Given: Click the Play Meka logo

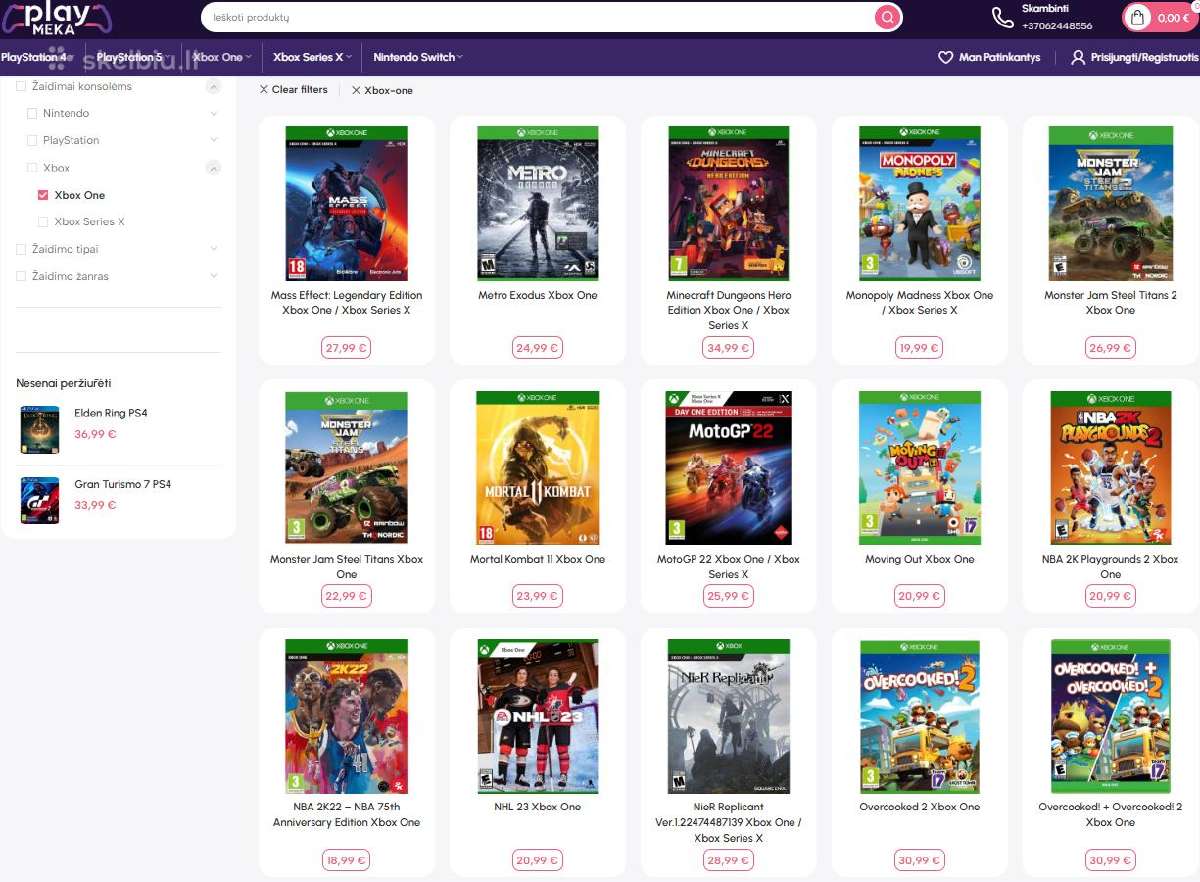Looking at the screenshot, I should pos(57,19).
